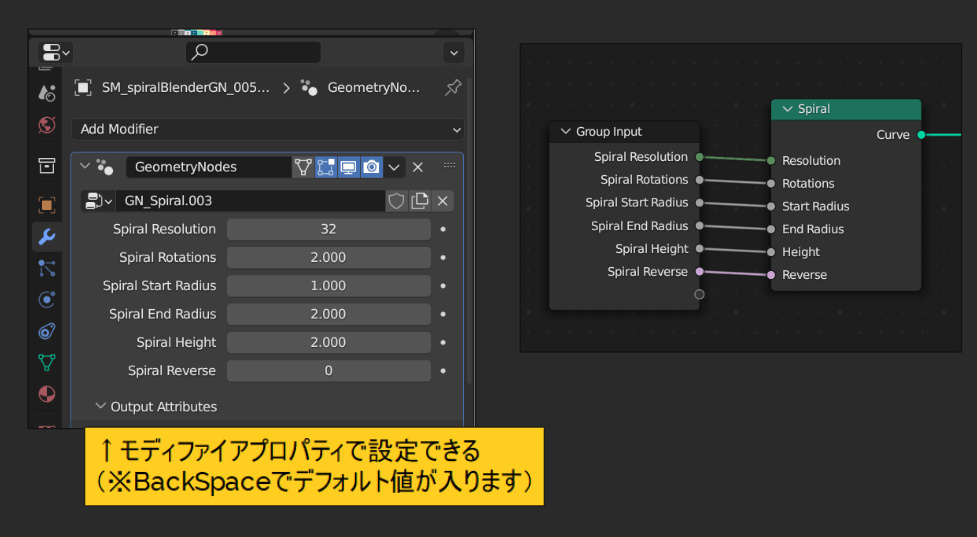Screen dimensions: 977x537
Task: Click attribute toggle dot beside Spiral Height
Action: tap(443, 343)
